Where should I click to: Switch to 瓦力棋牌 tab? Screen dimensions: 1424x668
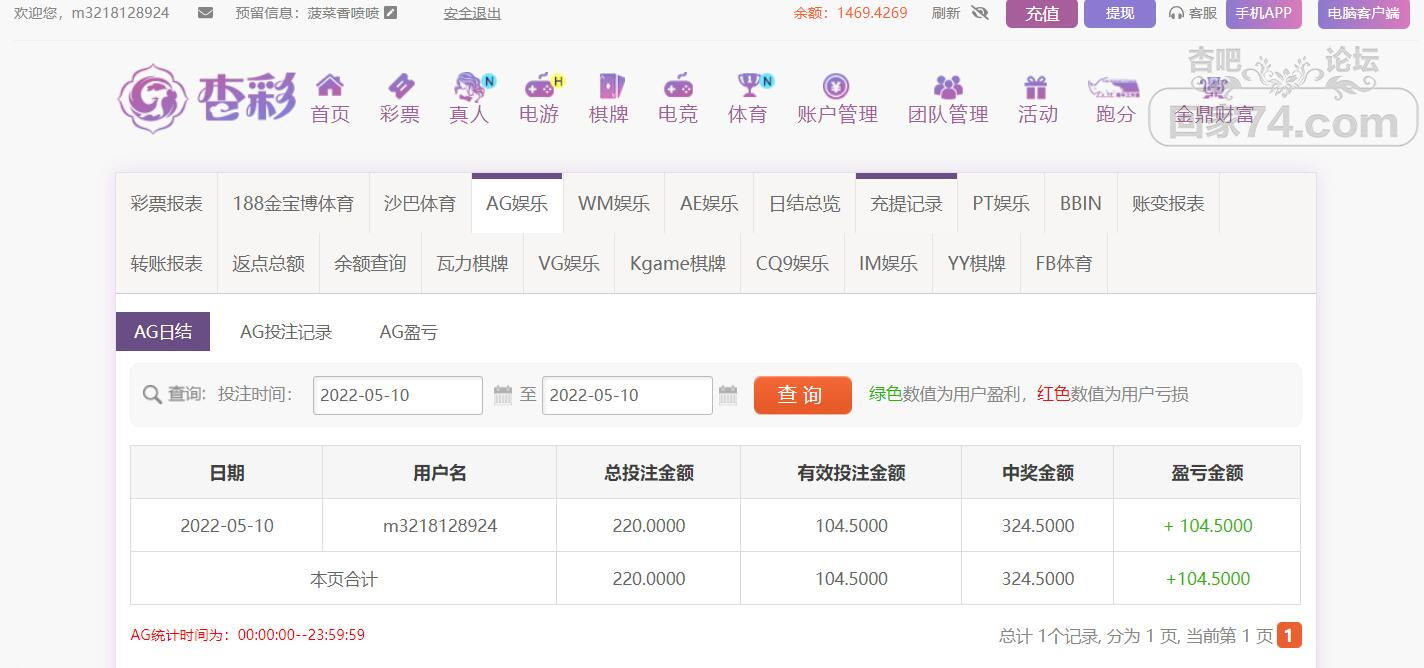[472, 264]
